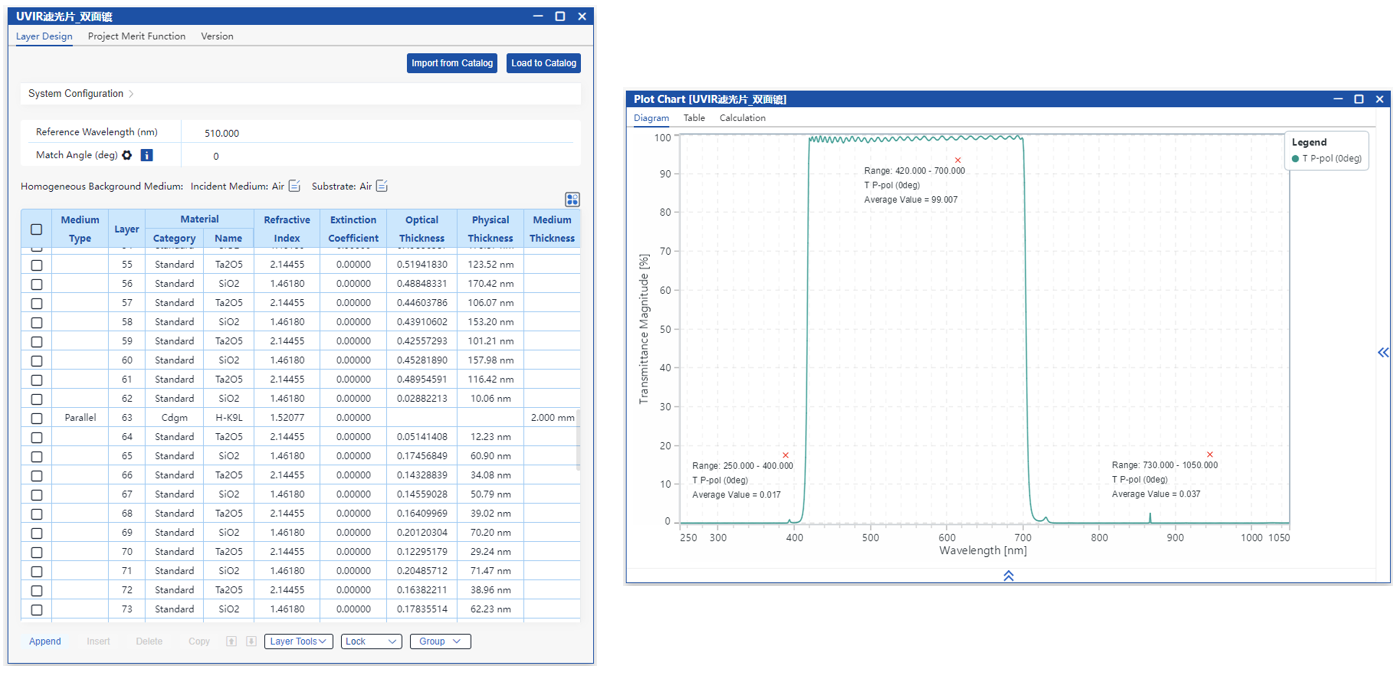Click the double up-arrow below the plot
The height and width of the screenshot is (675, 1400).
click(x=1008, y=576)
